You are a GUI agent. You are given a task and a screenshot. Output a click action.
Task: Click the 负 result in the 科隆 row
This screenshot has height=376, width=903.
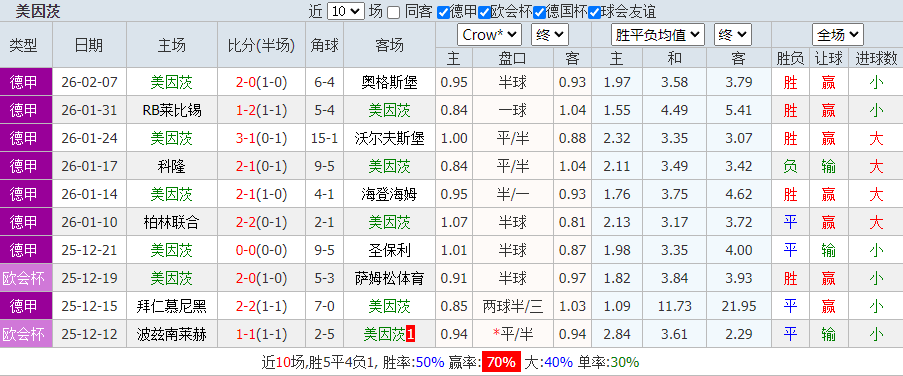[791, 166]
